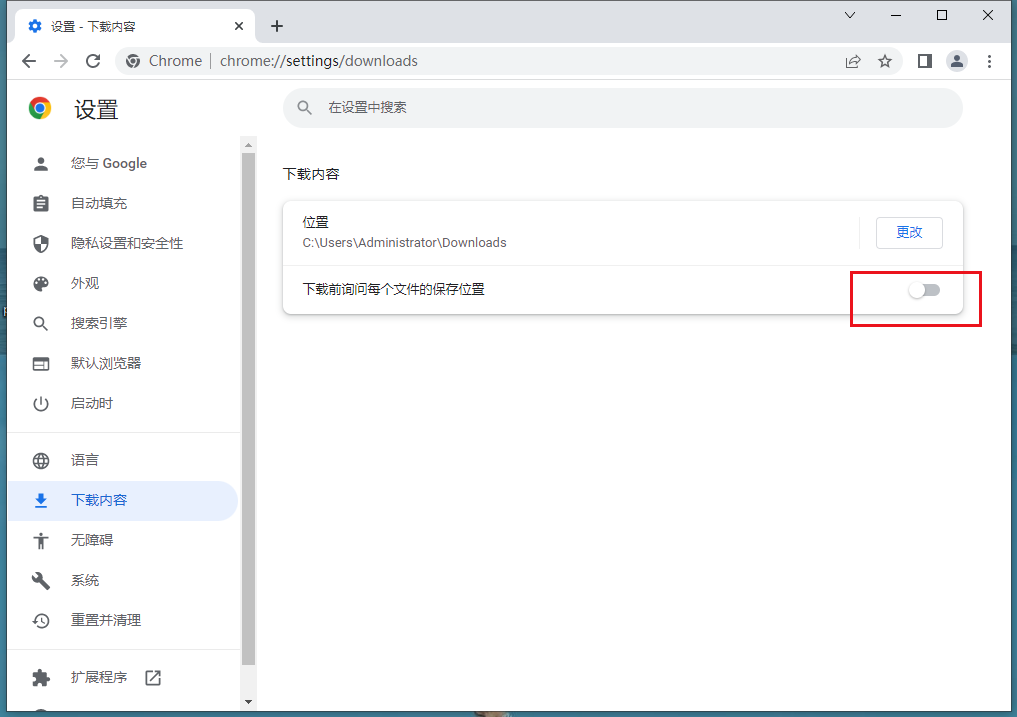The width and height of the screenshot is (1017, 717).
Task: Click the 更改 button to change download location
Action: coord(909,232)
